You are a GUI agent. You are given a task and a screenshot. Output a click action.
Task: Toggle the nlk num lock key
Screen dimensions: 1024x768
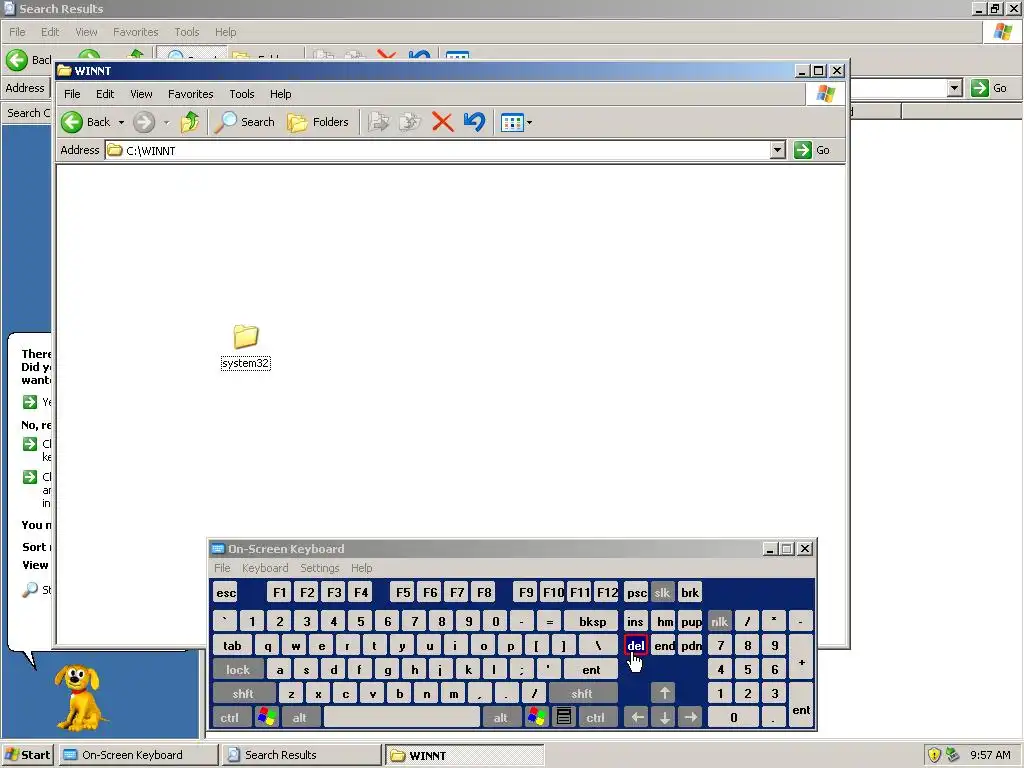coord(719,621)
